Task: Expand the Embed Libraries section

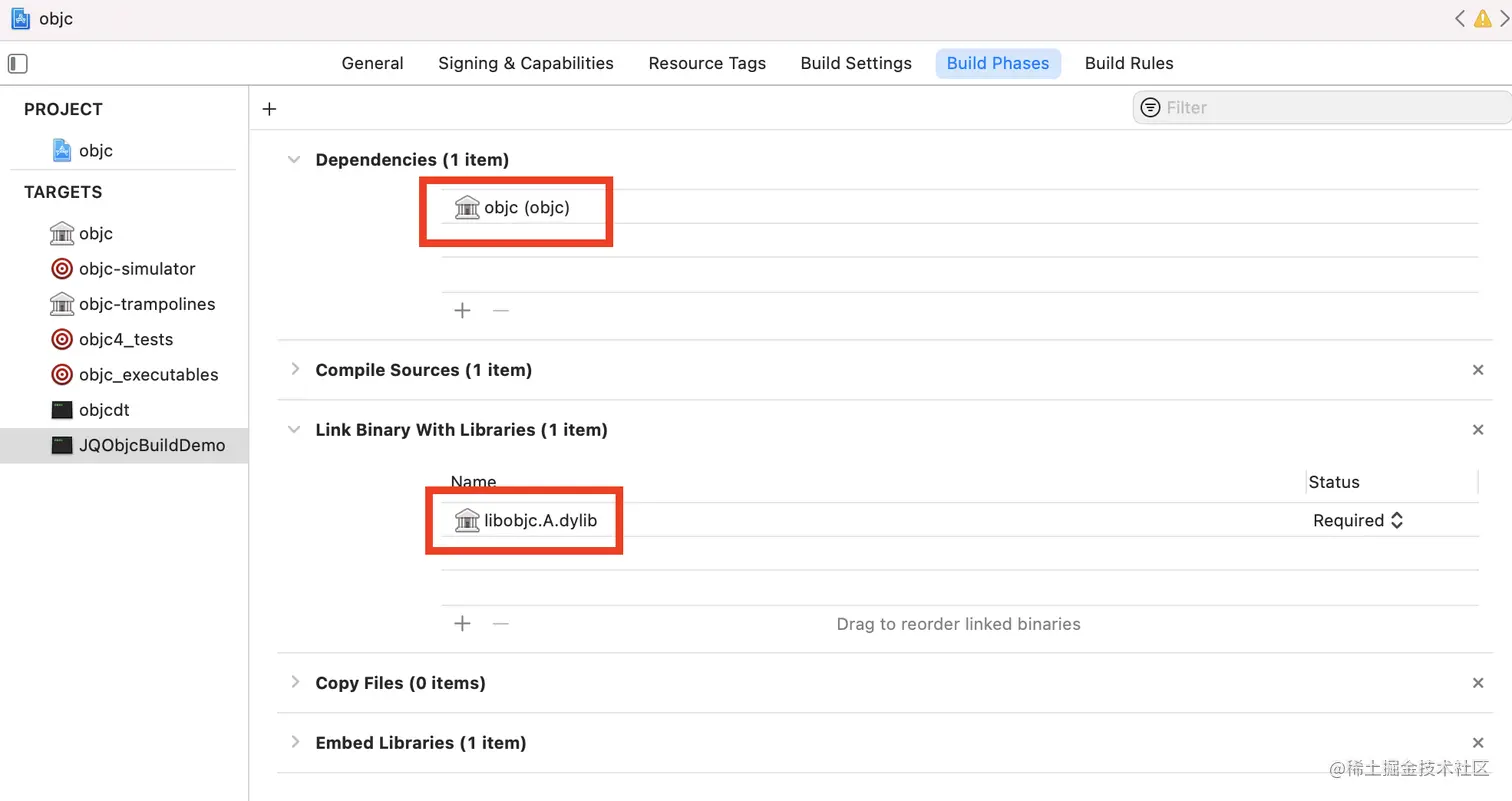Action: [294, 742]
